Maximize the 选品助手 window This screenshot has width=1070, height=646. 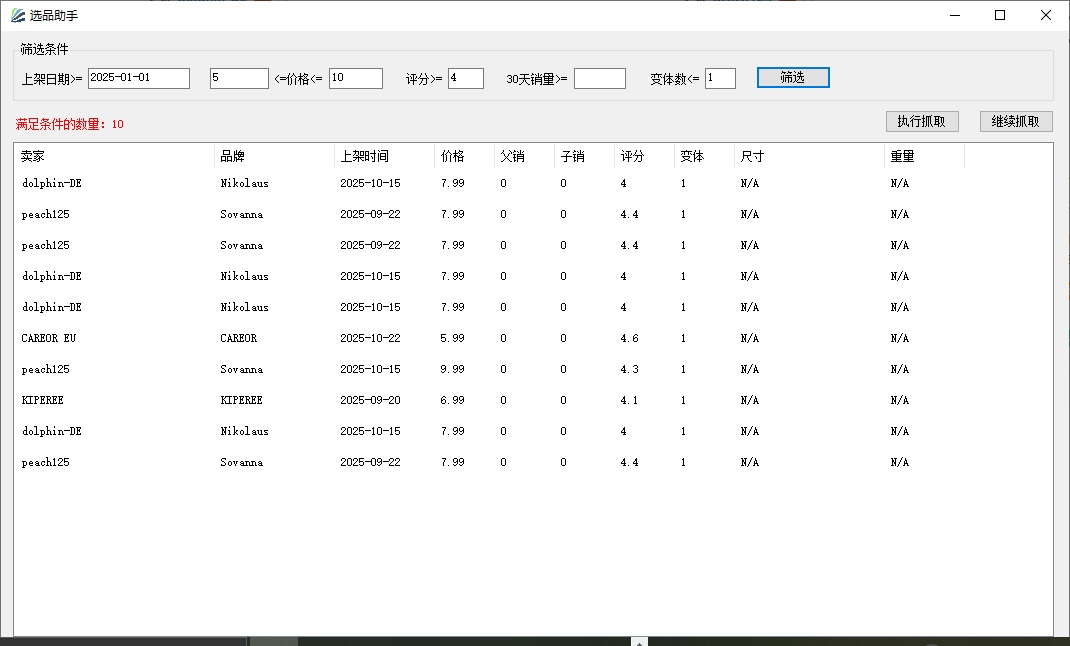point(999,15)
